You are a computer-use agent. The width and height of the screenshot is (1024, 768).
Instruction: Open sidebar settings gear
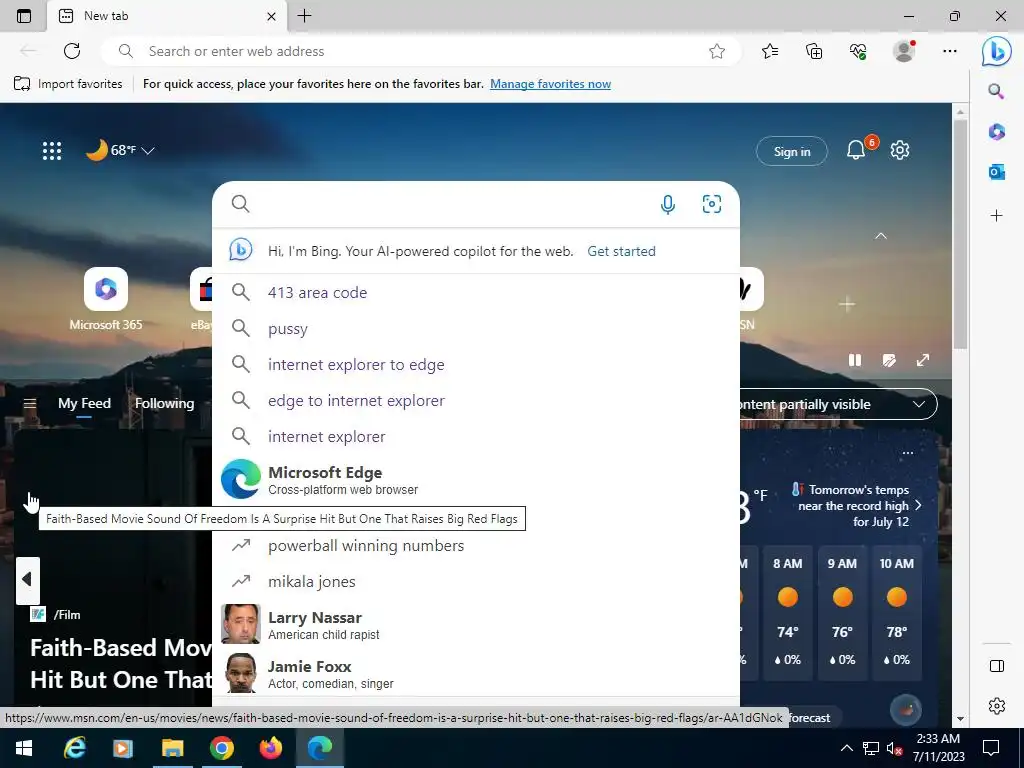coord(997,706)
